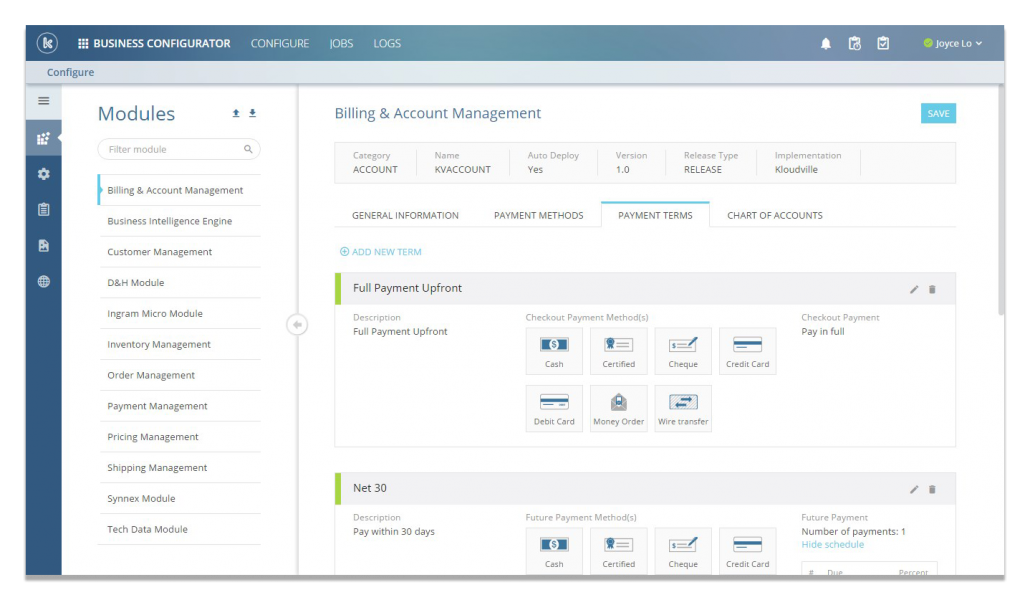Select D&H Module
This screenshot has width=1030, height=600.
179,283
